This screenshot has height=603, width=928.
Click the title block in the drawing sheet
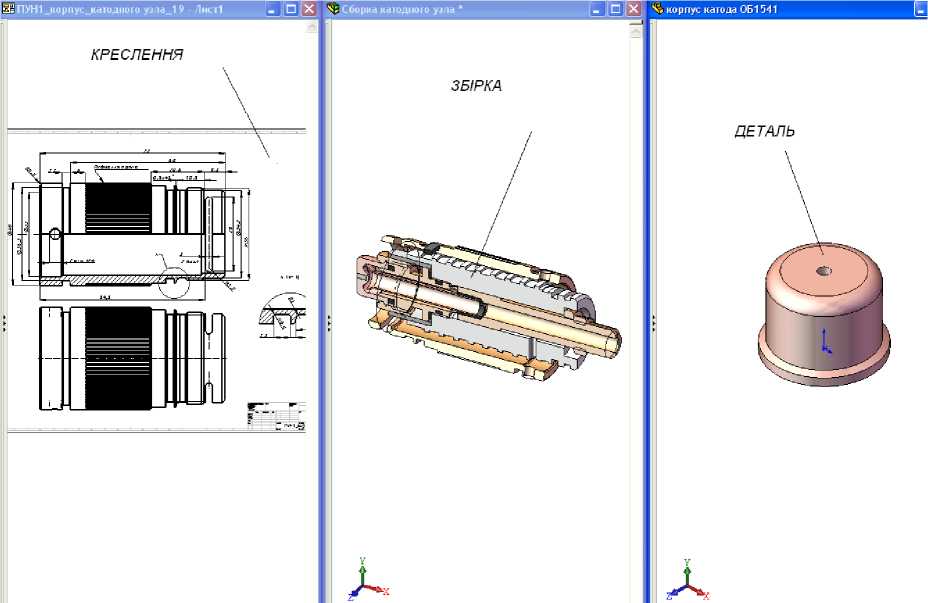[277, 416]
